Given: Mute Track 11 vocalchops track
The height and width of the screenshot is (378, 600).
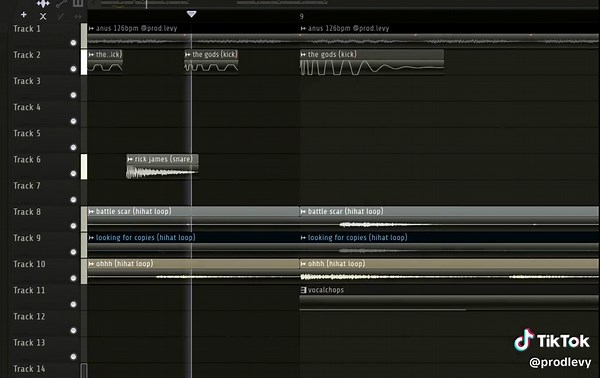Looking at the screenshot, I should 73,305.
